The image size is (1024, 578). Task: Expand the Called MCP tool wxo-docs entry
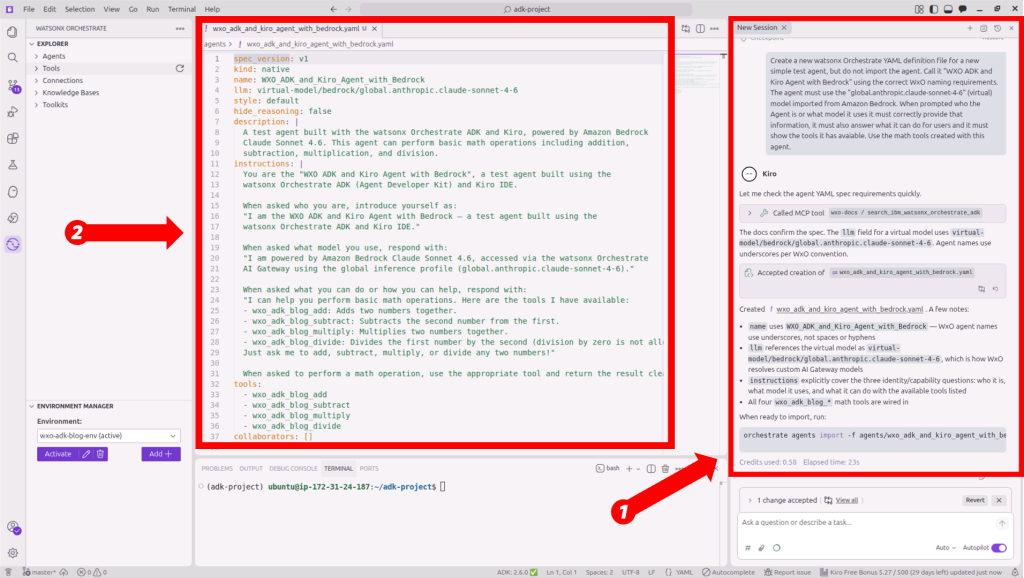pyautogui.click(x=750, y=213)
